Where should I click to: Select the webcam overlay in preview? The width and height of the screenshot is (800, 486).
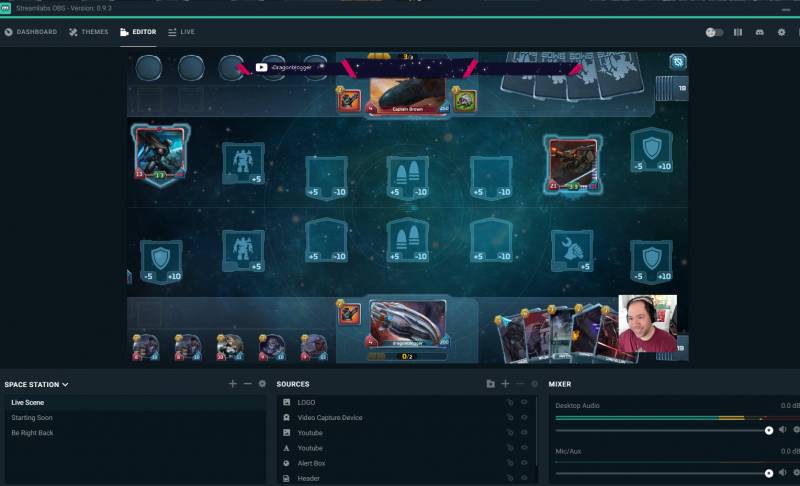[x=647, y=324]
